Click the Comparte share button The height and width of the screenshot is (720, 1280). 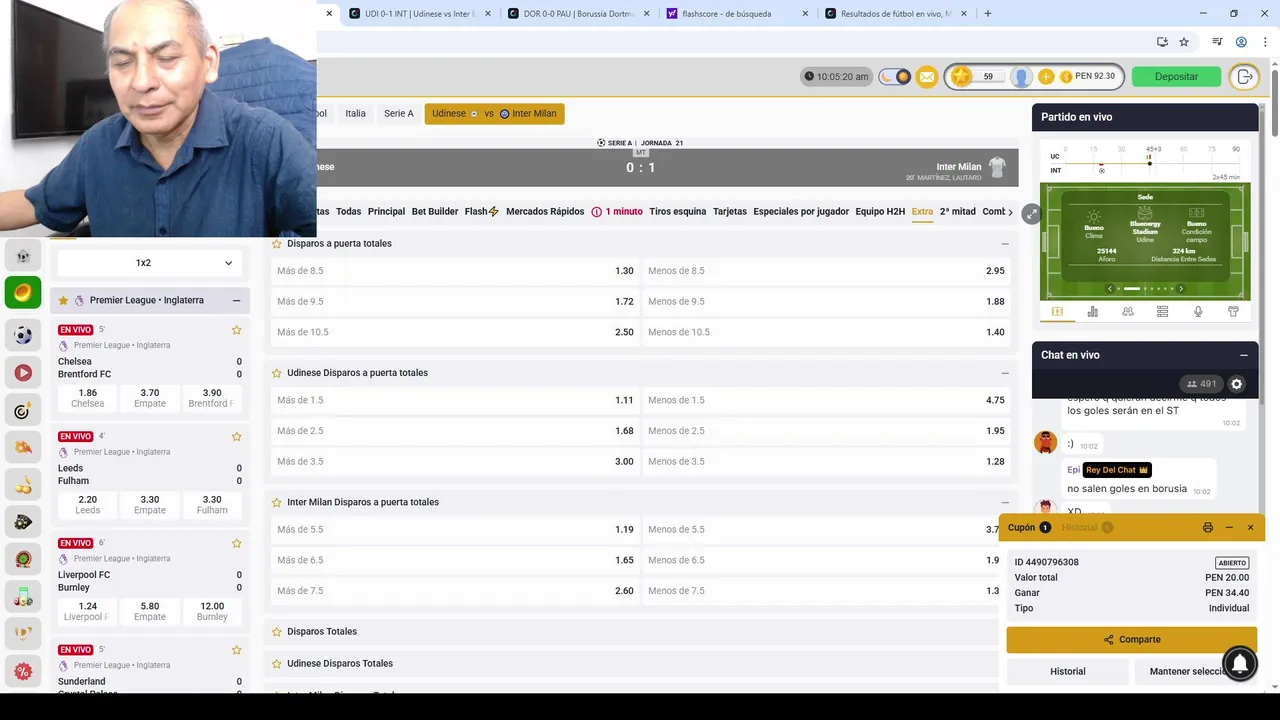coord(1131,640)
